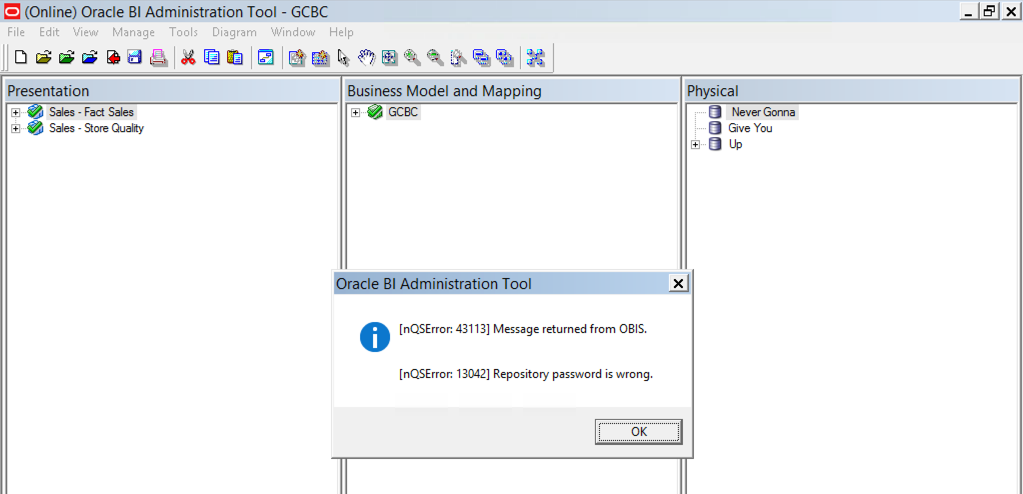Viewport: 1023px width, 494px height.
Task: Click the Presentation pane header
Action: (171, 91)
